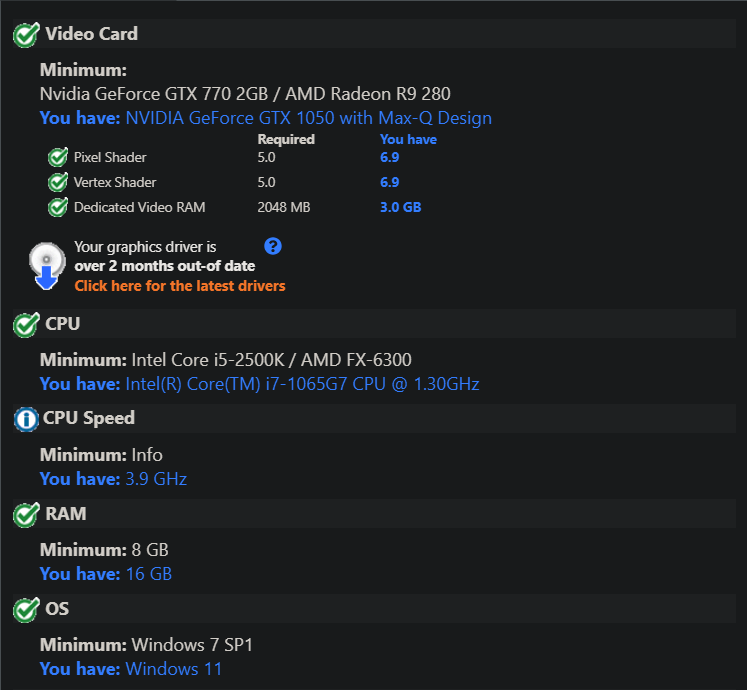This screenshot has width=747, height=690.
Task: Click the 3.0 GB video RAM value
Action: coord(401,207)
